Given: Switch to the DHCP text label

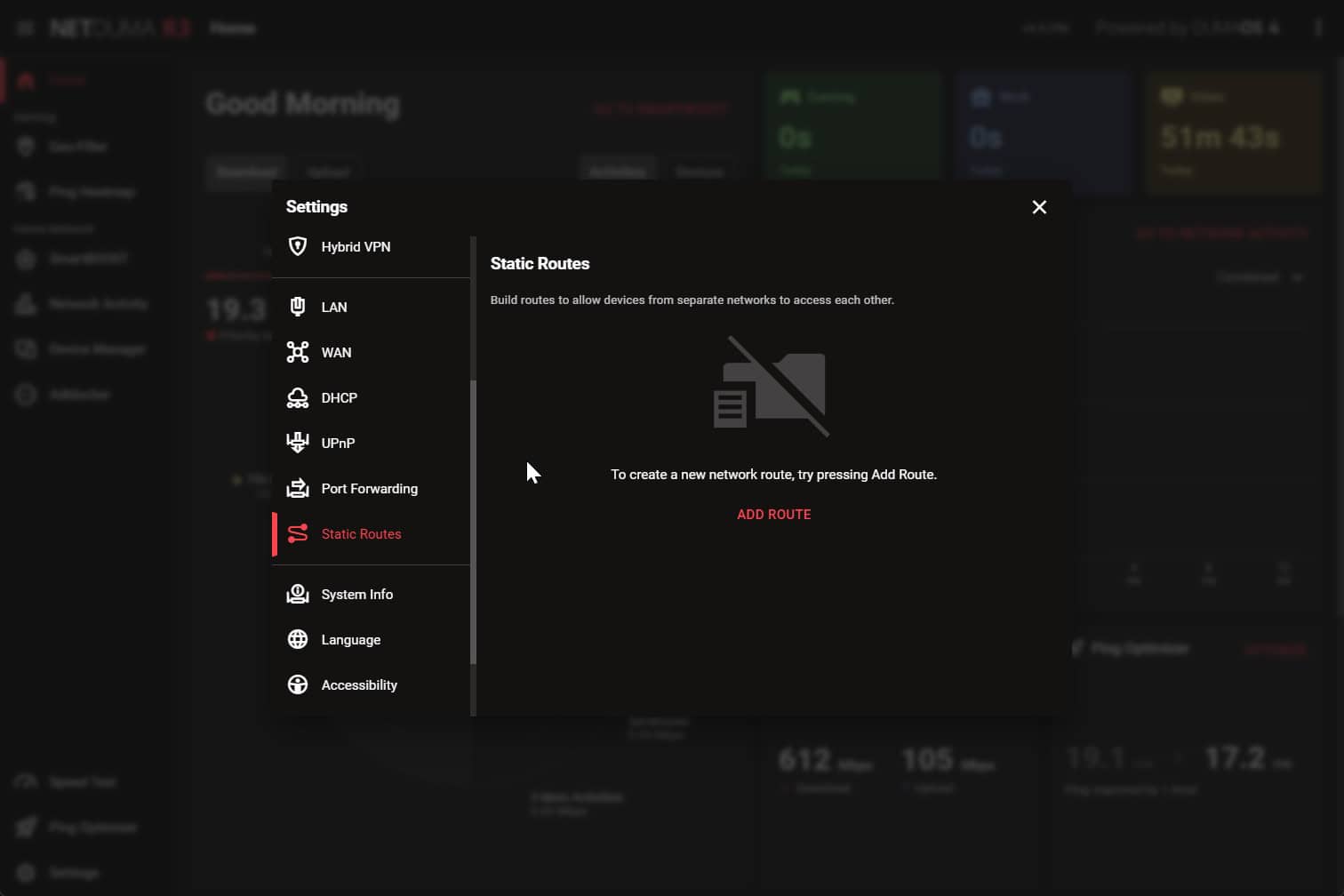Looking at the screenshot, I should tap(339, 398).
